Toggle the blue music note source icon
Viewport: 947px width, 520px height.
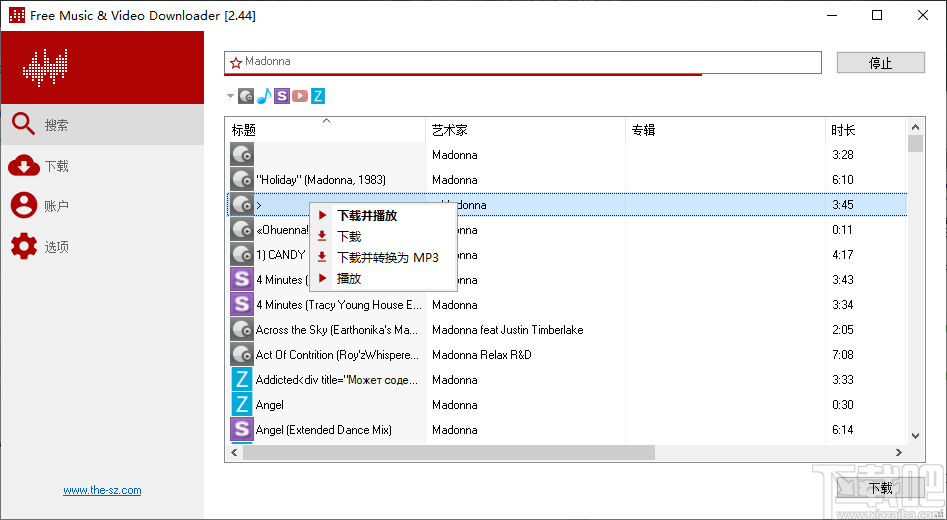point(264,95)
